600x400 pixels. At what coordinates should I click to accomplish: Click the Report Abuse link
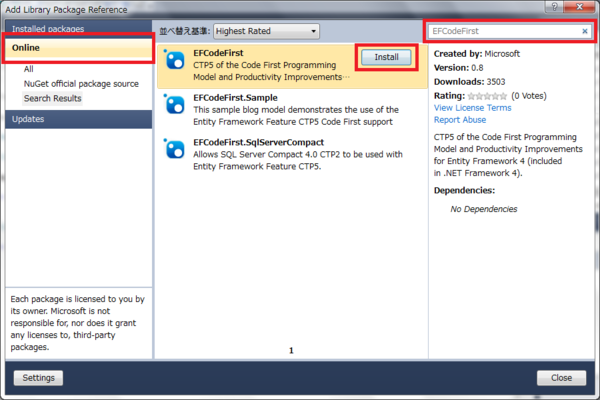tap(460, 120)
